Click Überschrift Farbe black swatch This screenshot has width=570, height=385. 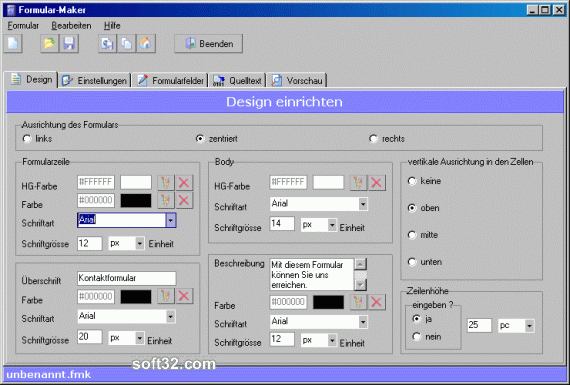(136, 297)
